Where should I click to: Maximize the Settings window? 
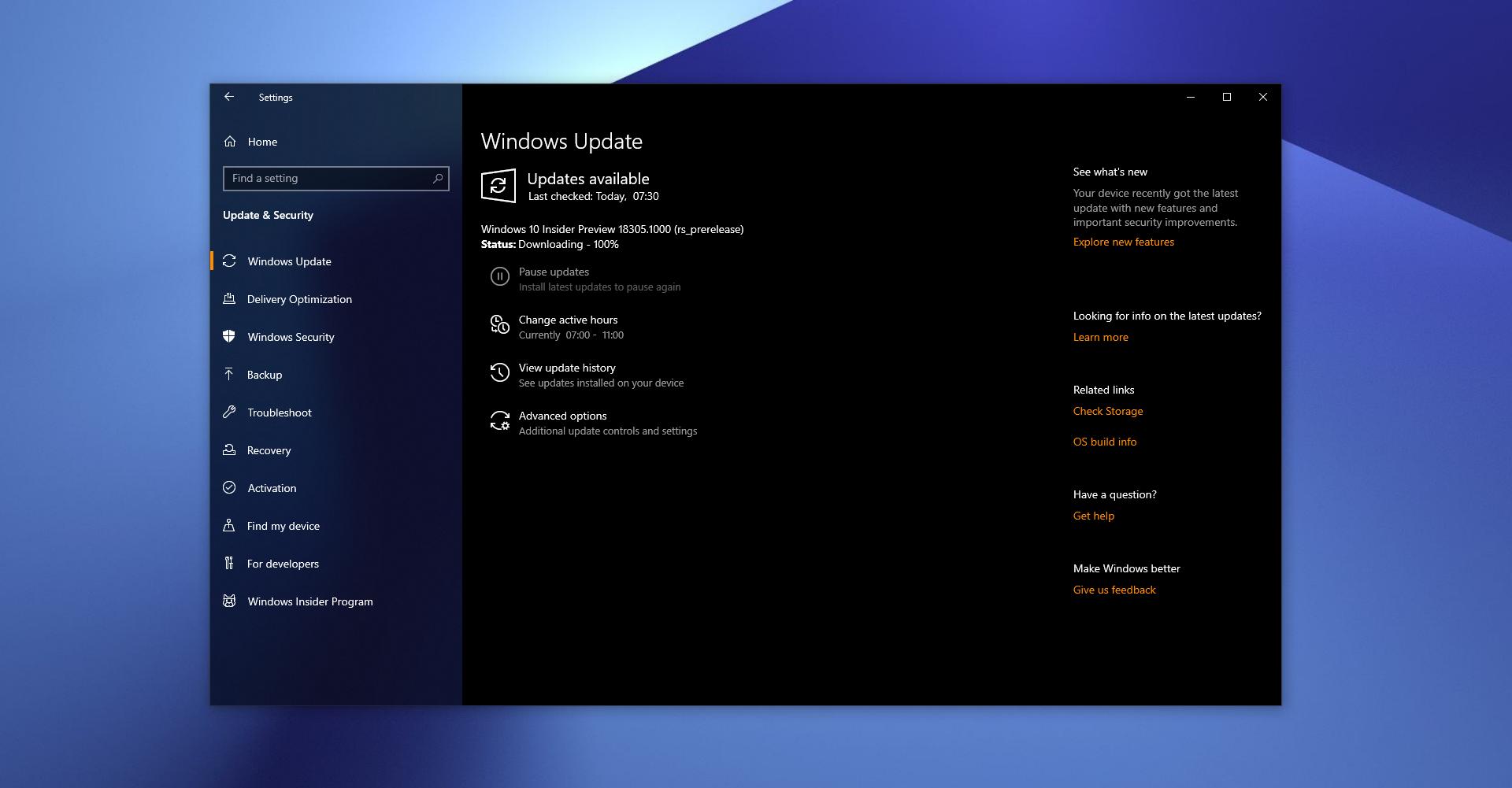1227,97
